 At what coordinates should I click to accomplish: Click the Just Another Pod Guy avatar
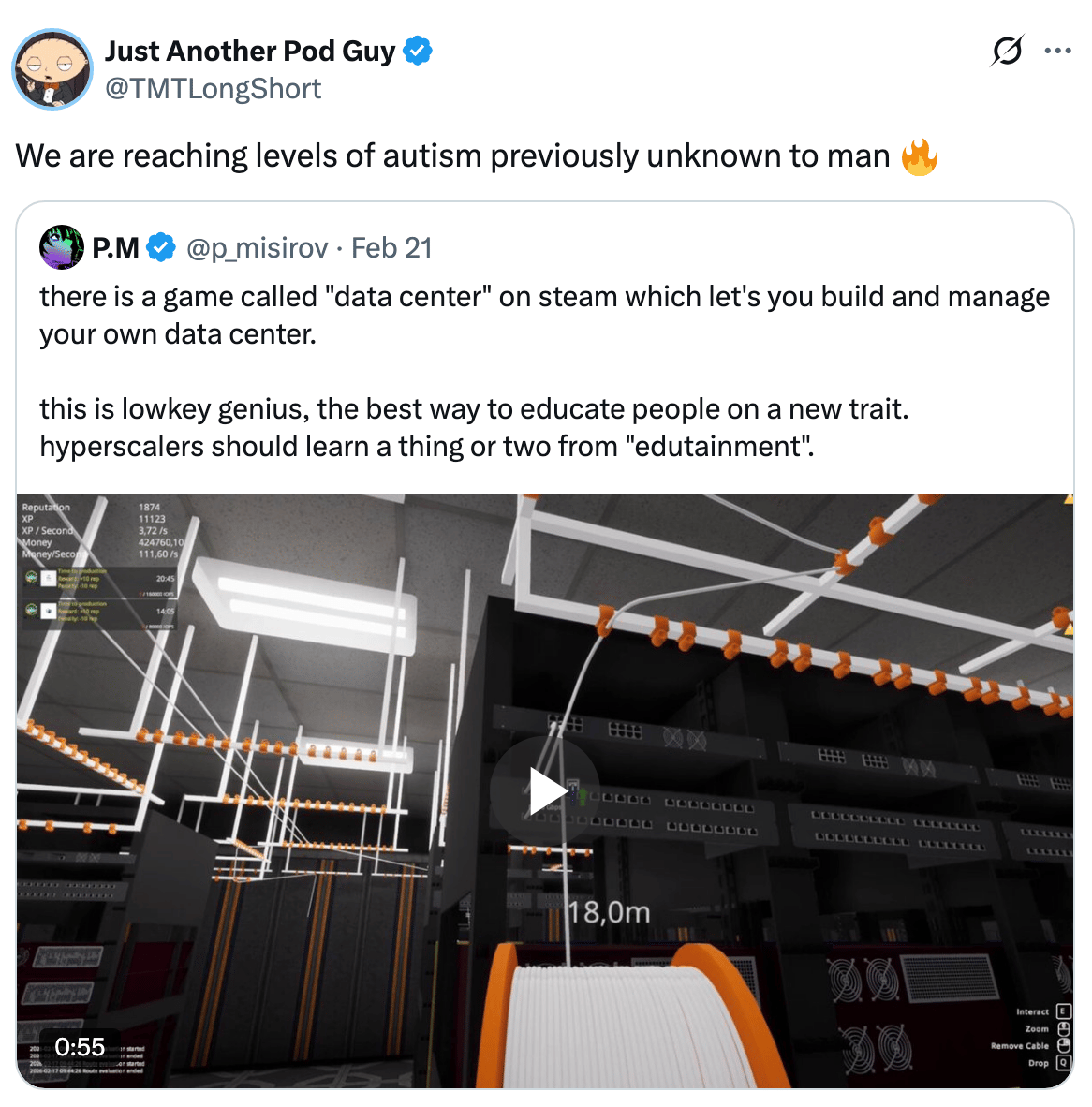tap(52, 69)
